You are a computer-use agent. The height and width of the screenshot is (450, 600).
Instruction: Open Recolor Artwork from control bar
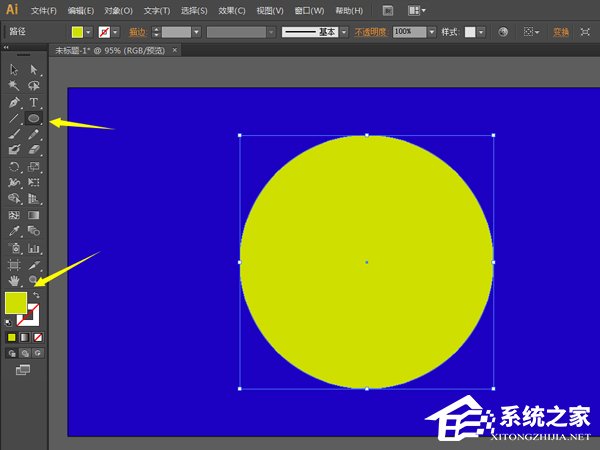coord(503,32)
